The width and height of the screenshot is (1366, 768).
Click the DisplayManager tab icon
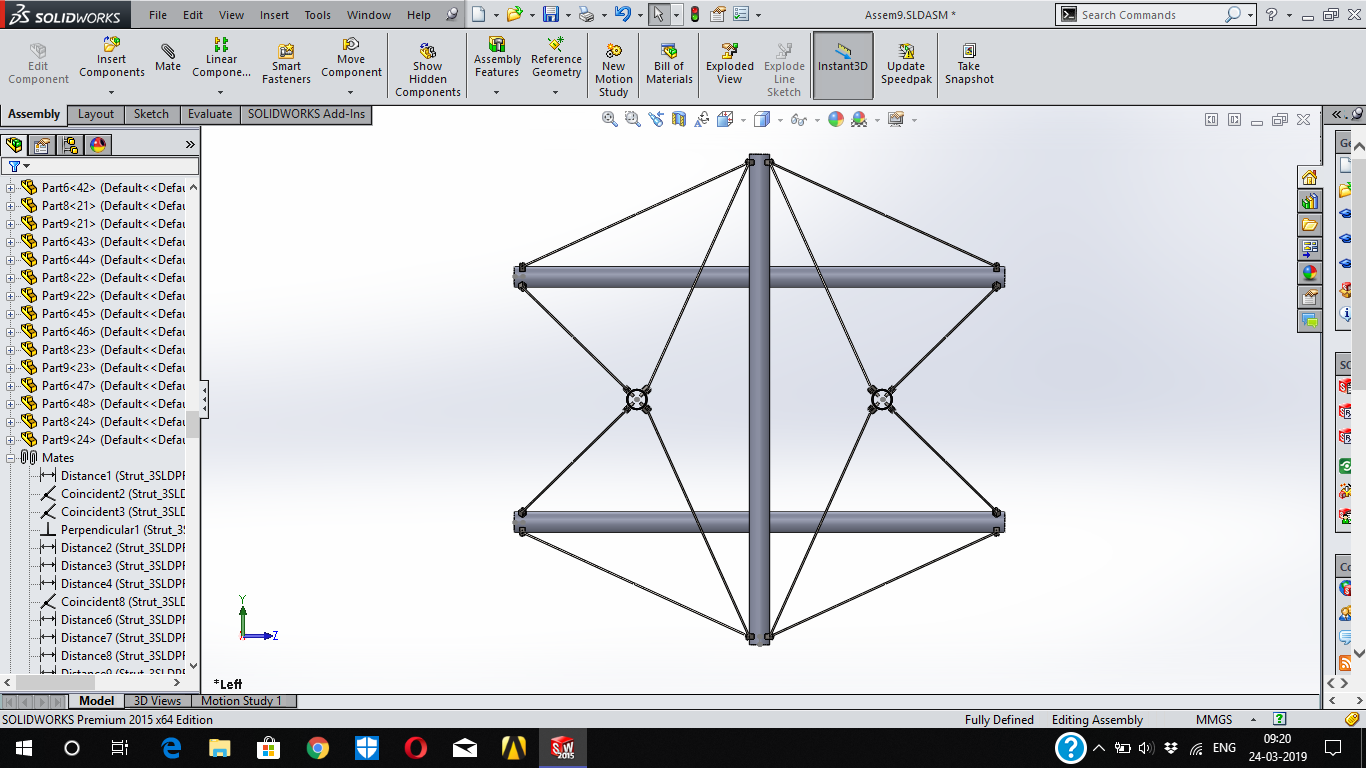[x=98, y=145]
